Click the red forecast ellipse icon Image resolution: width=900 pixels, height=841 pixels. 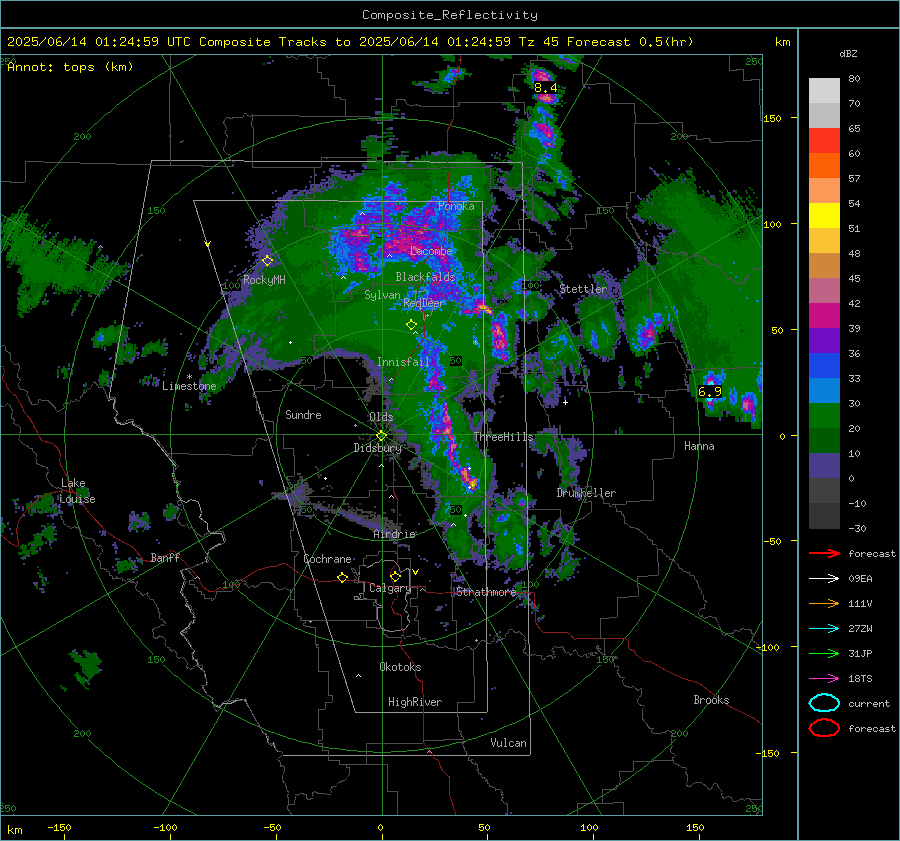point(824,728)
